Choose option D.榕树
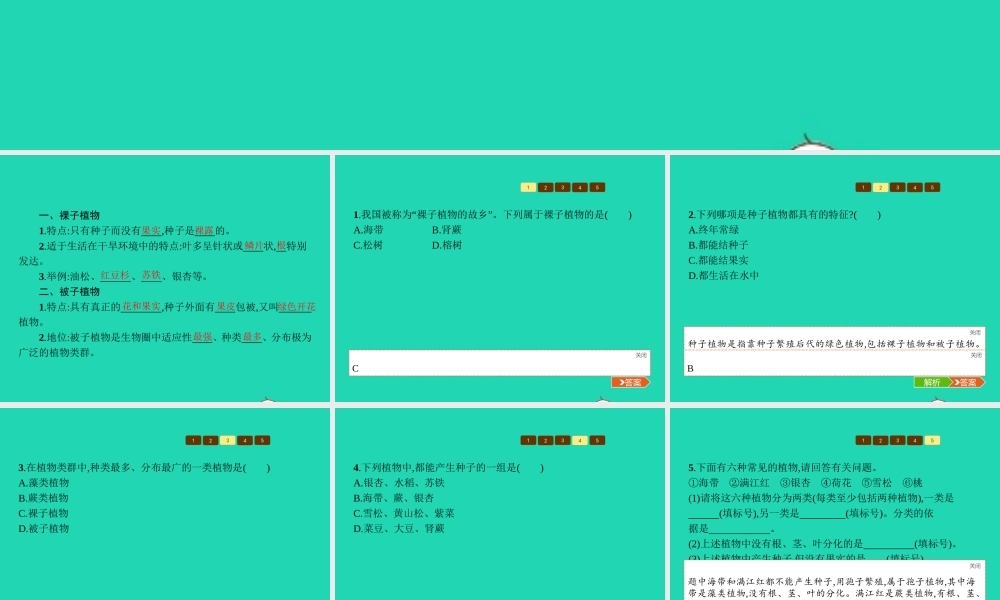The image size is (1000, 600). 446,245
